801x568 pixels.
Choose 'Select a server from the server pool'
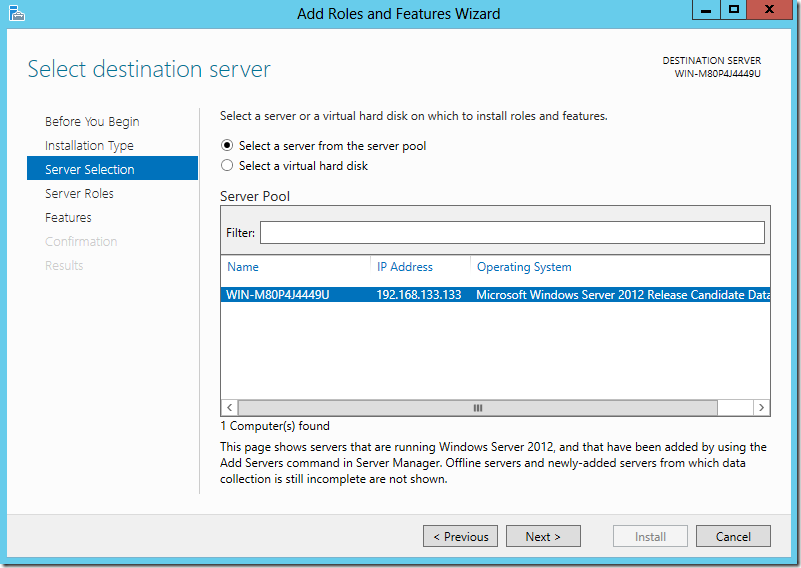coord(227,146)
